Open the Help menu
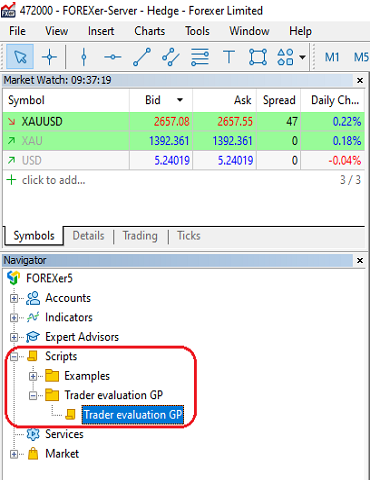The width and height of the screenshot is (370, 480). coord(300,31)
